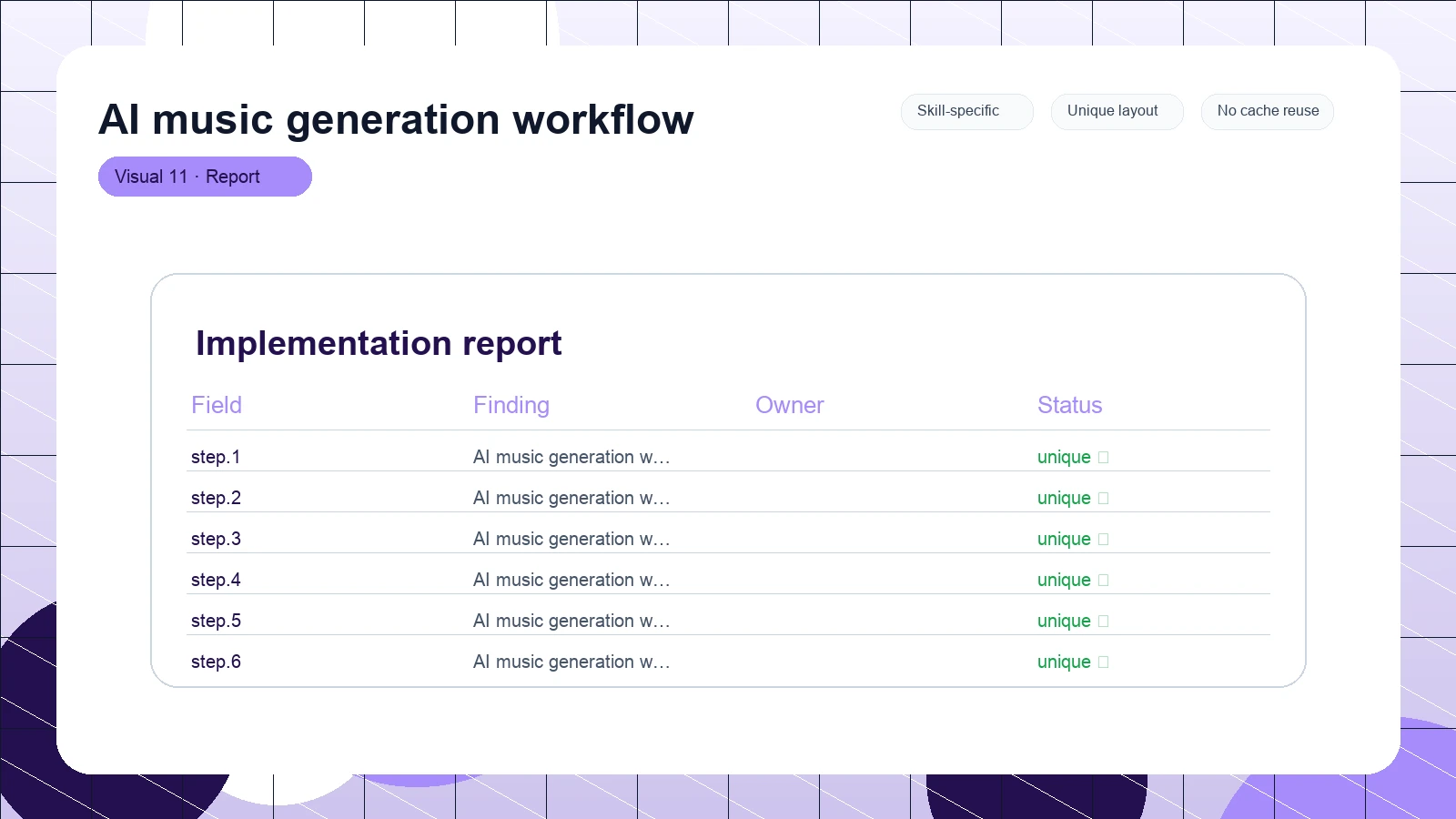
Task: Select the step.1 field cell
Action: [216, 457]
